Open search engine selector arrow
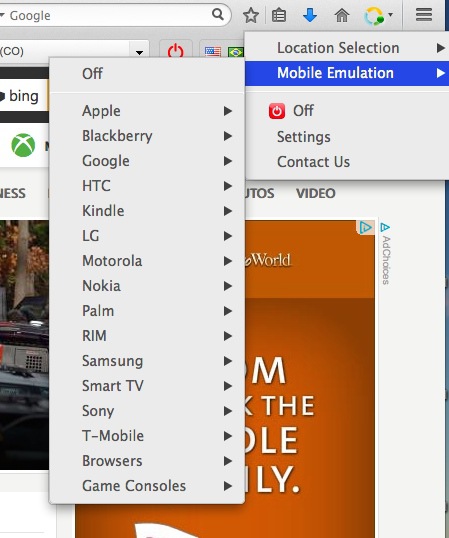The width and height of the screenshot is (449, 538). (x=2, y=15)
